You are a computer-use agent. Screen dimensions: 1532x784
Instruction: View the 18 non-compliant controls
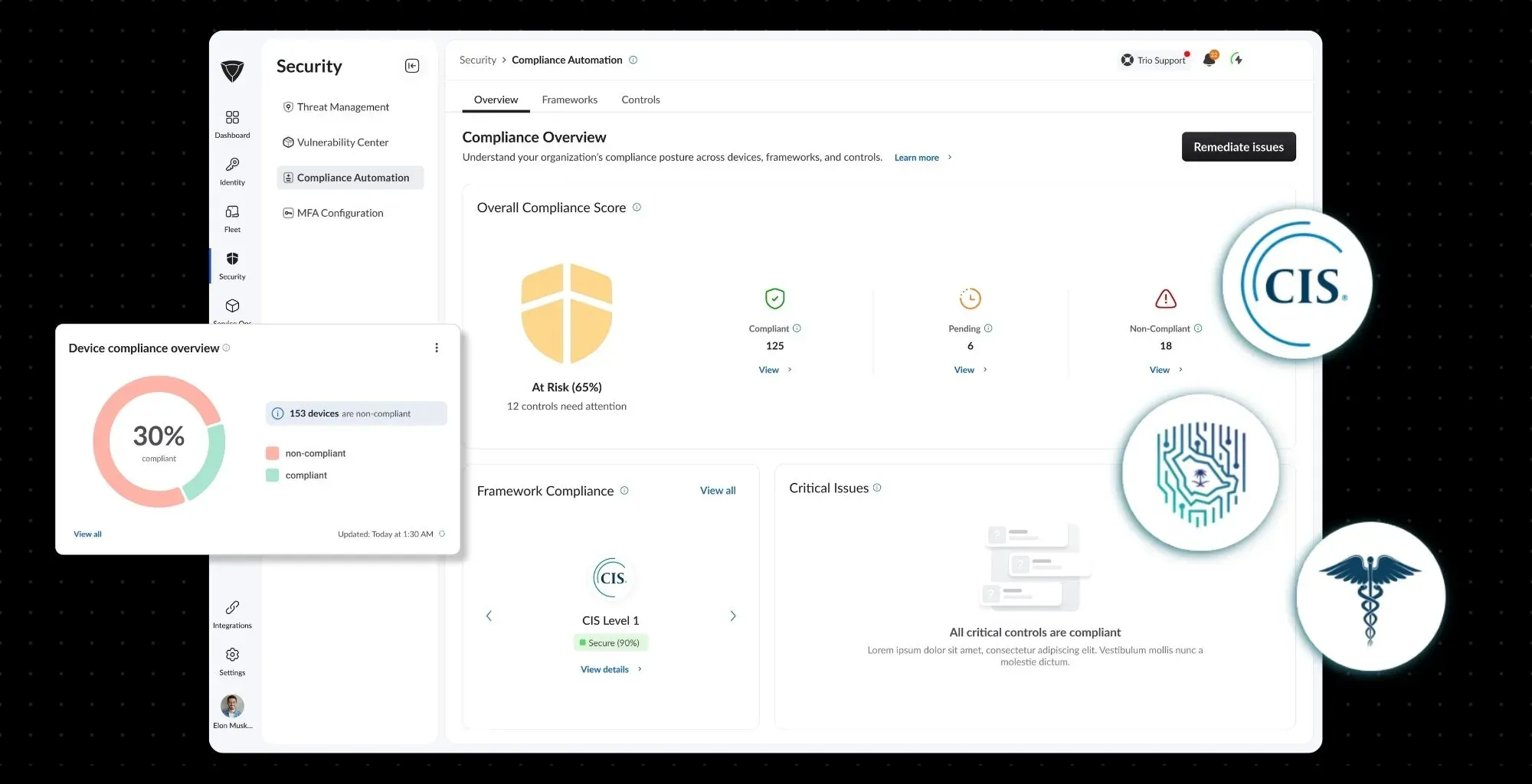coord(1165,370)
